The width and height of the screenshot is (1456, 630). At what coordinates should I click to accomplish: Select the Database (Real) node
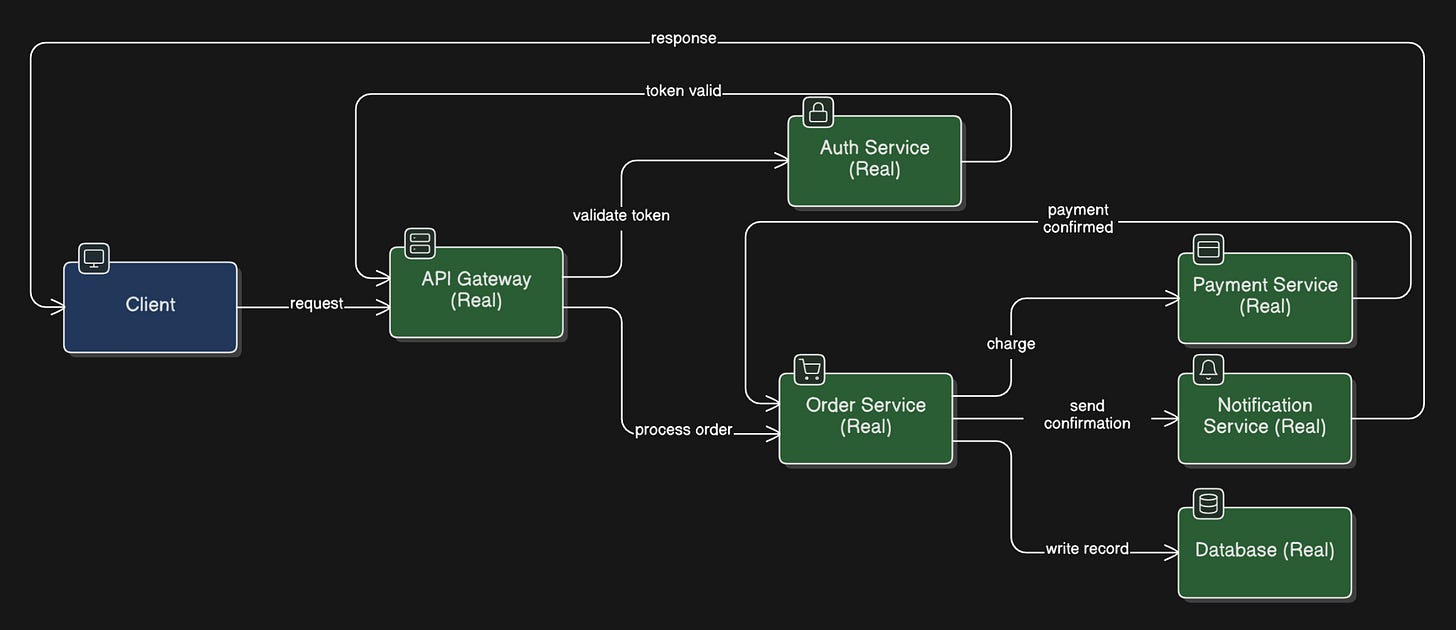[x=1265, y=552]
